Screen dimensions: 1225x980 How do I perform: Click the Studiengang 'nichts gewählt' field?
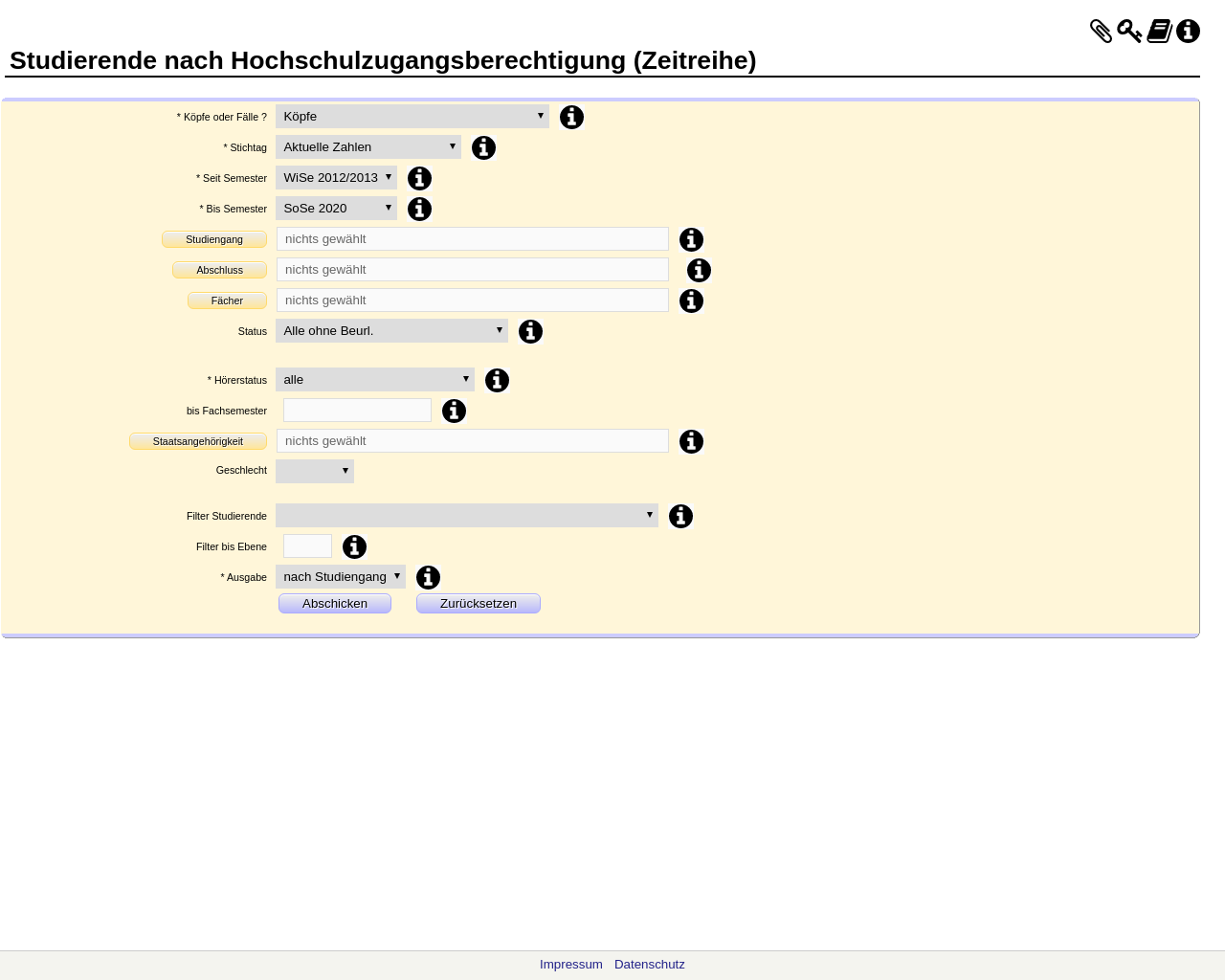[x=473, y=239]
